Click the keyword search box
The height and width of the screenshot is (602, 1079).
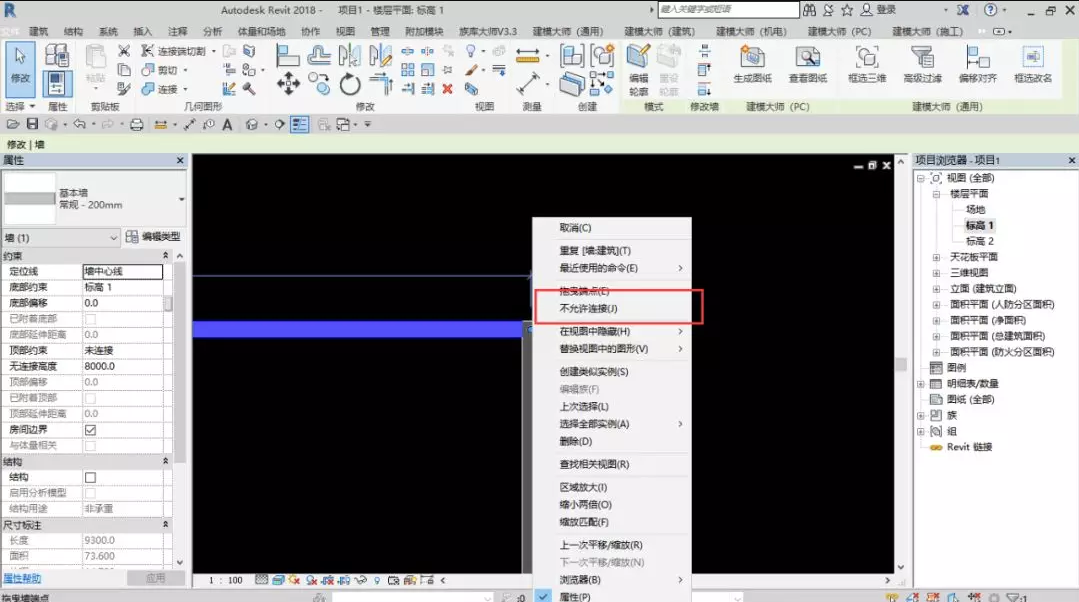coord(728,10)
